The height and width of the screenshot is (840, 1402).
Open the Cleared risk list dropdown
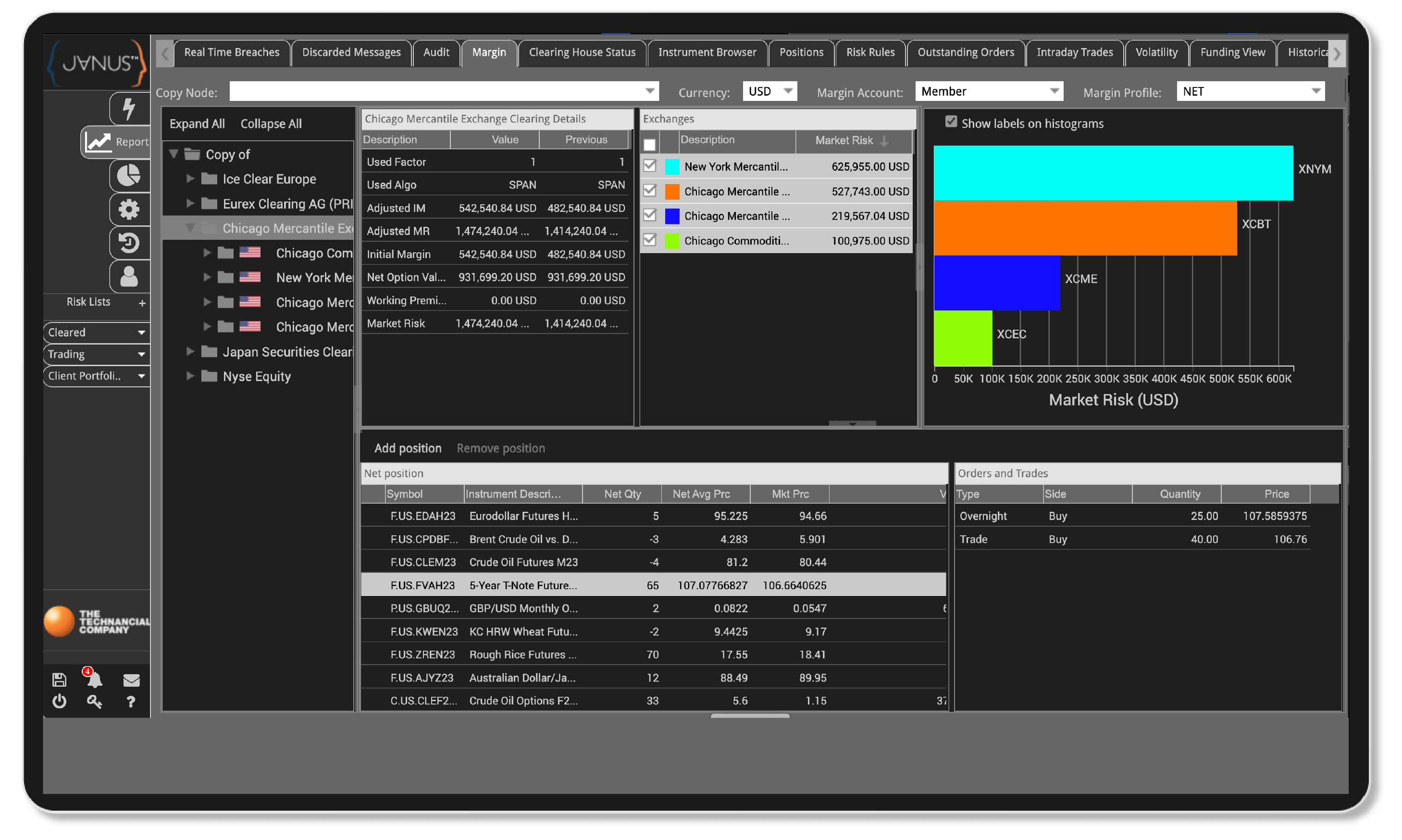tap(96, 332)
